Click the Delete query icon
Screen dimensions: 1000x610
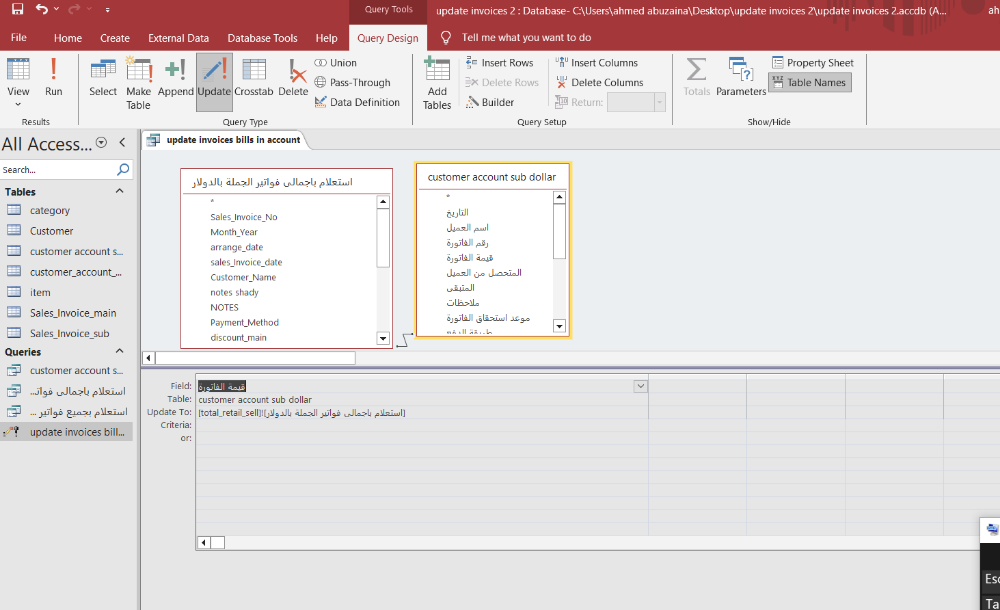coord(293,78)
